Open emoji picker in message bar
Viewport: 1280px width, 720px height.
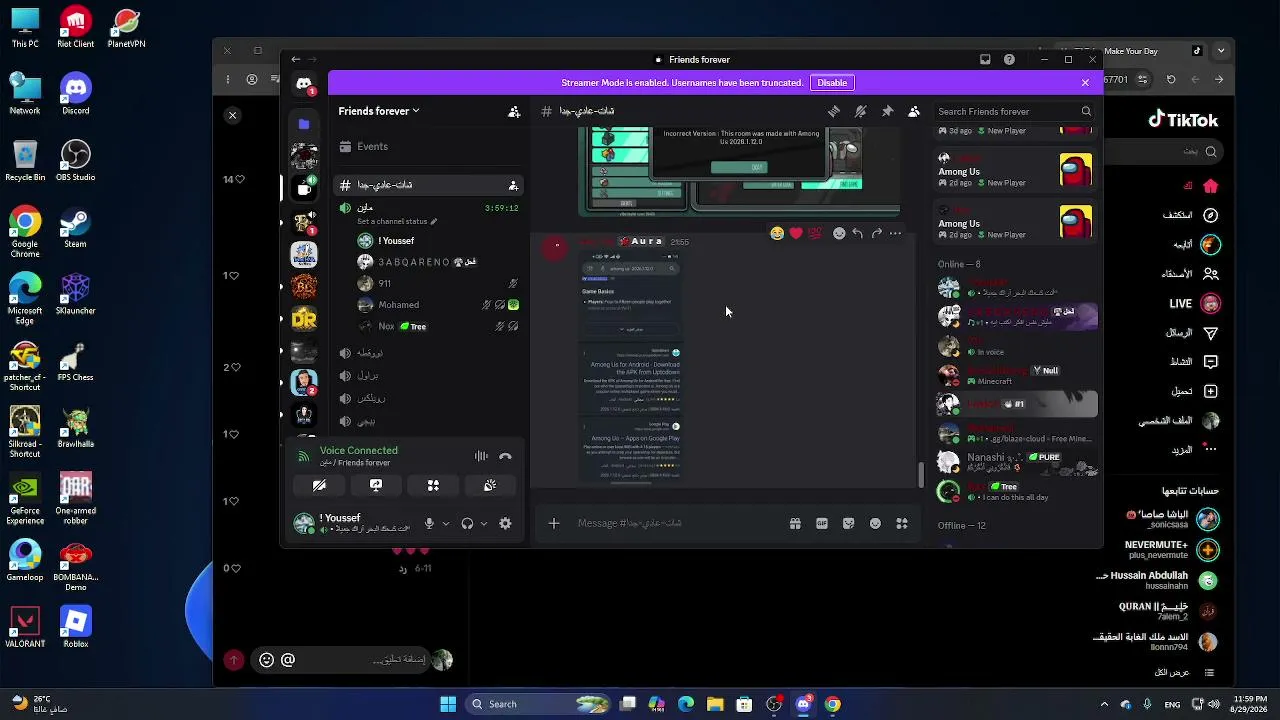tap(875, 523)
